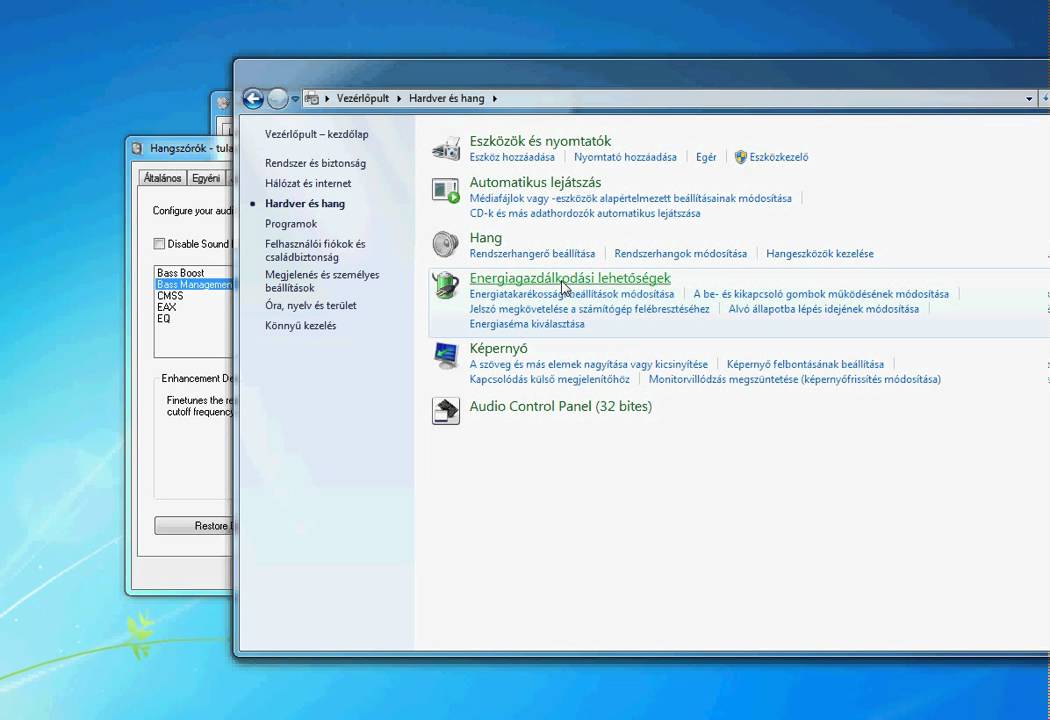1050x720 pixels.
Task: Expand the chevron before Vezérlőpult in breadcrumb
Action: (327, 98)
